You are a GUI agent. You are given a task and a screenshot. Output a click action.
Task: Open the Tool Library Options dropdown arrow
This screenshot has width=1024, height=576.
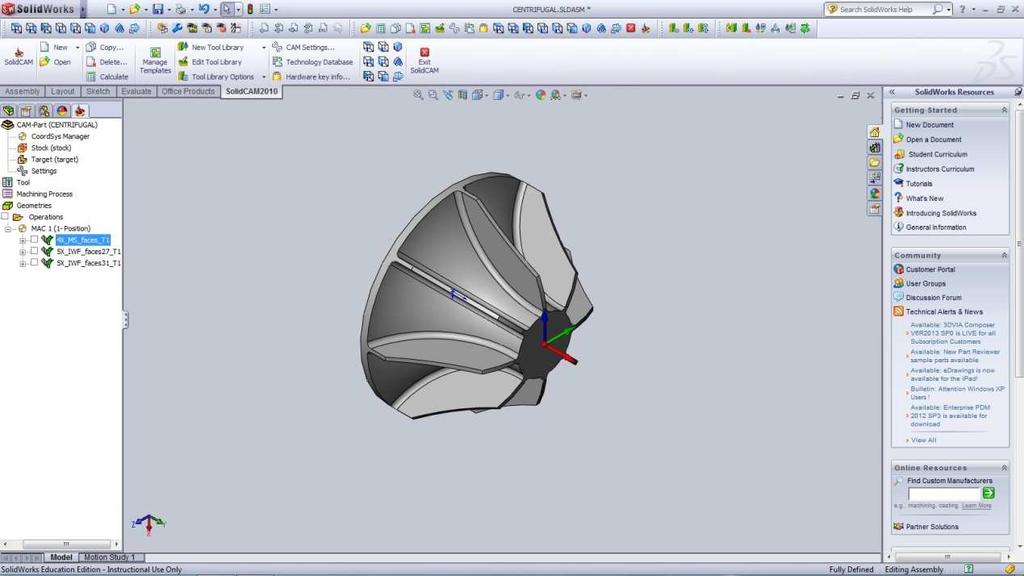pos(264,77)
